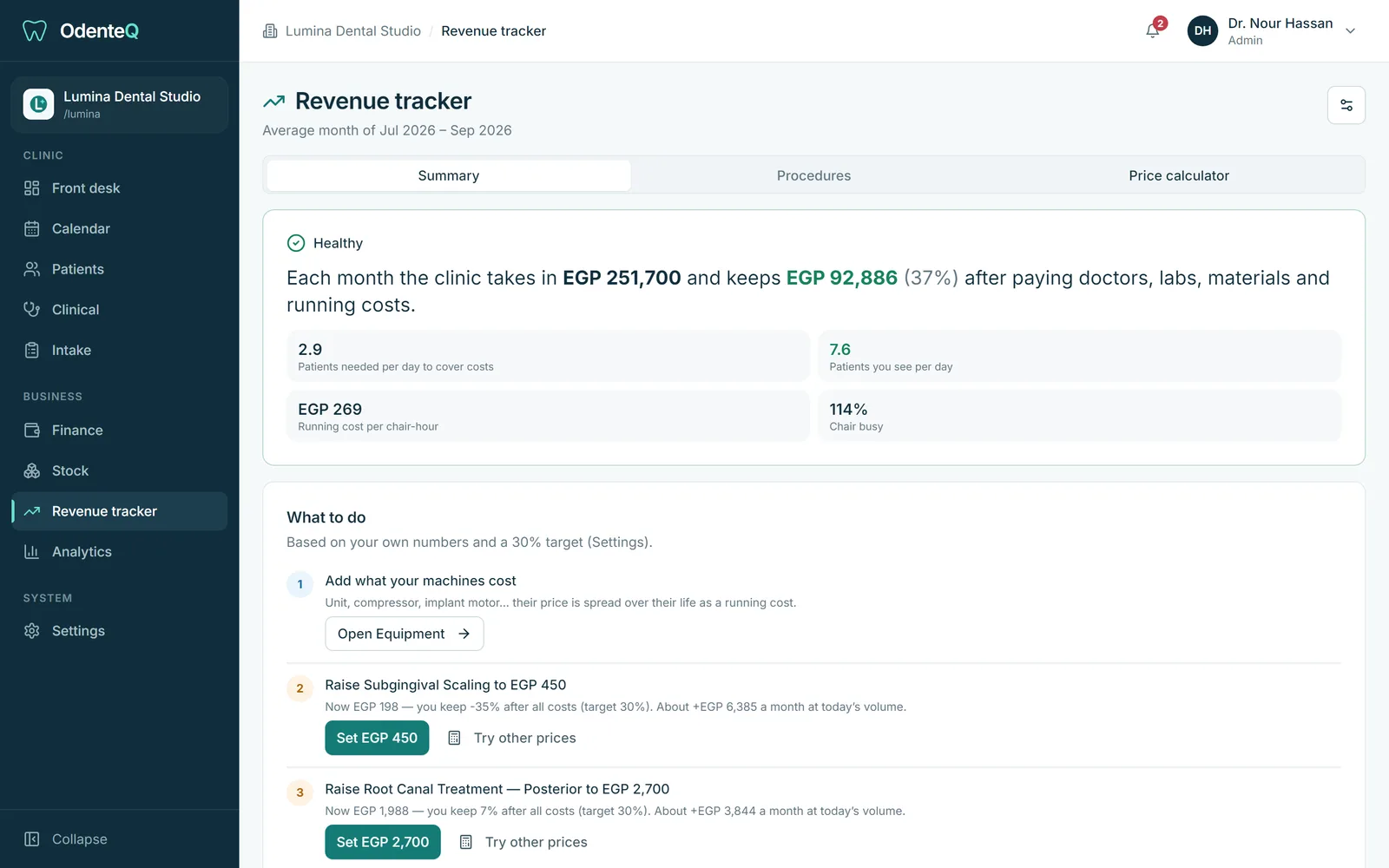Screen dimensions: 1389x868
Task: Select Revenue tracker in the sidebar
Action: [120, 511]
